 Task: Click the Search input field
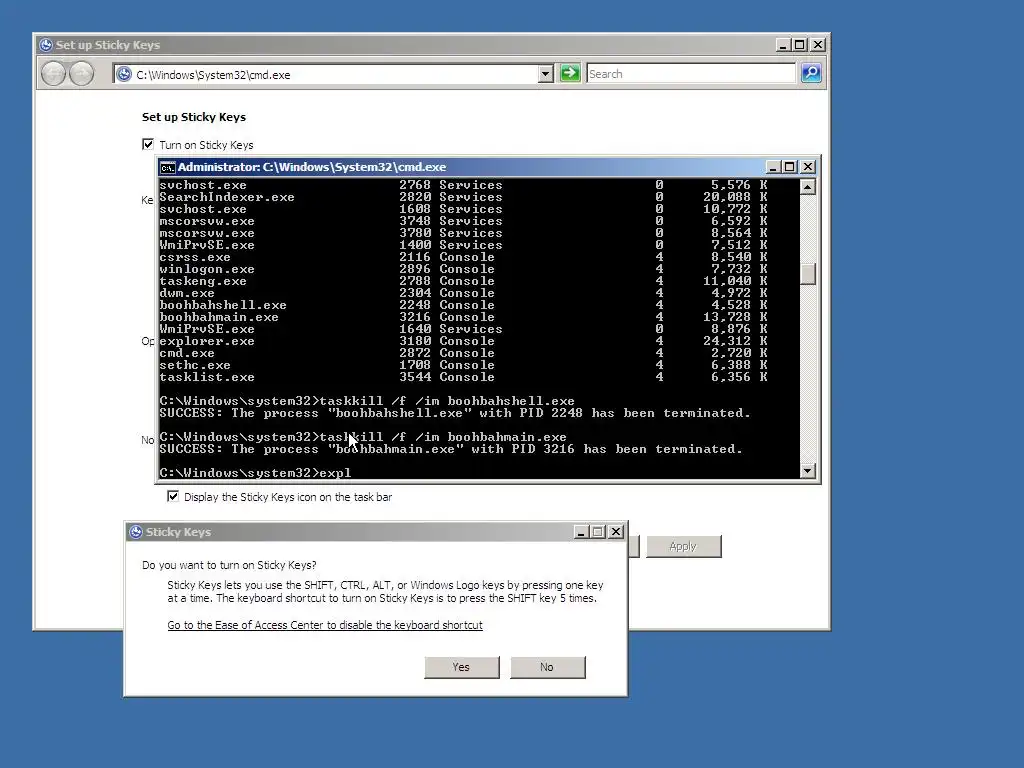point(691,74)
